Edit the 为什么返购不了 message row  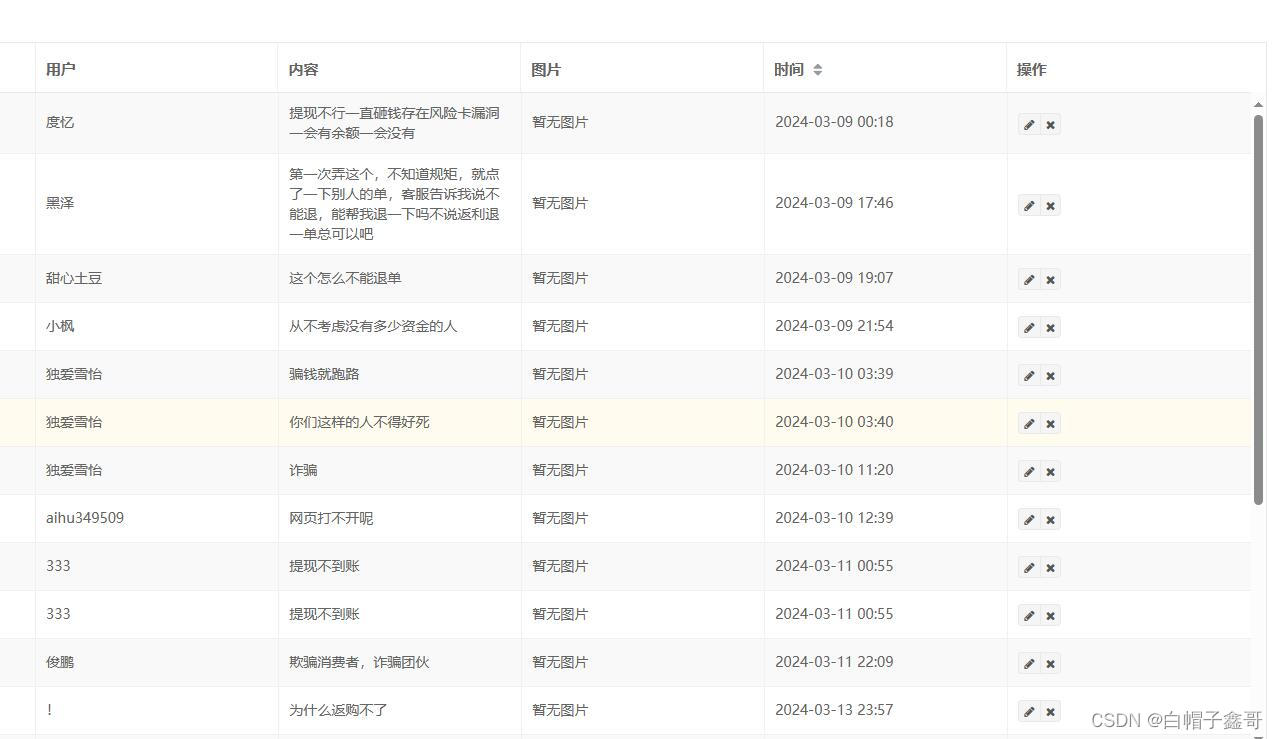pyautogui.click(x=1029, y=712)
